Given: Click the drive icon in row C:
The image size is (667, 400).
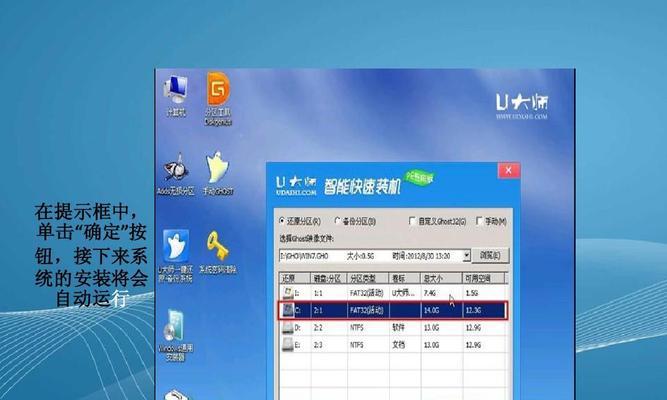Looking at the screenshot, I should (x=288, y=310).
